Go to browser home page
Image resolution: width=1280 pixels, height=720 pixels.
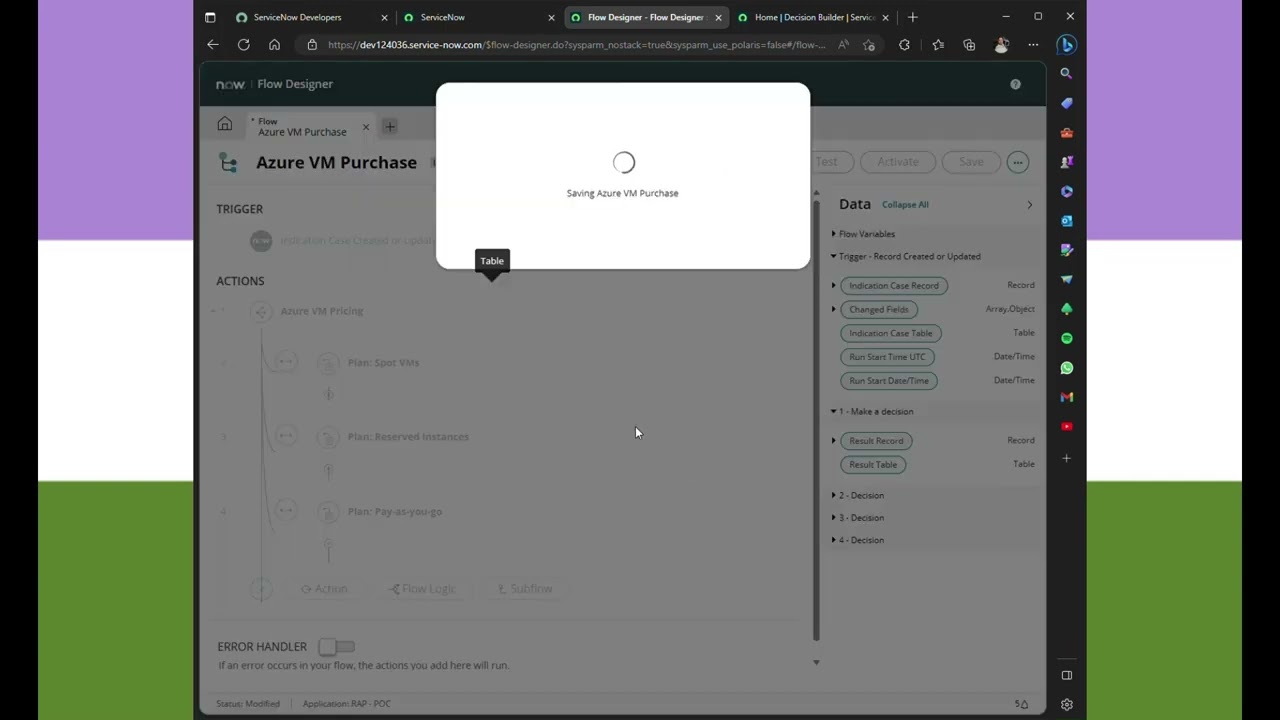tap(274, 44)
